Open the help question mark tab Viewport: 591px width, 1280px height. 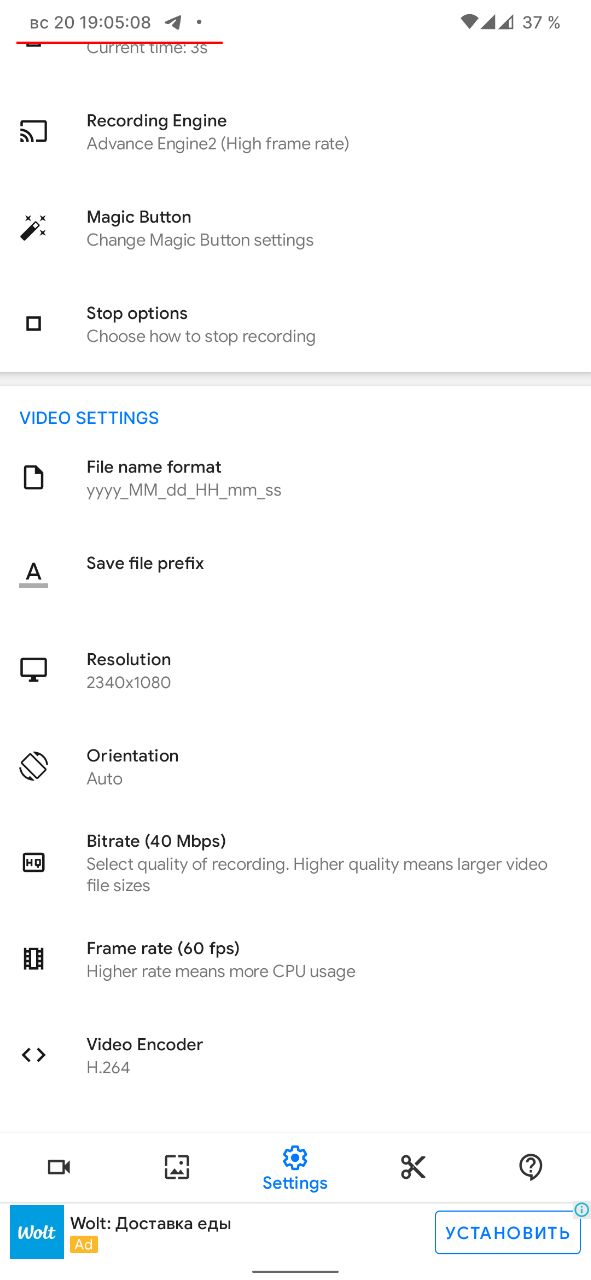pyautogui.click(x=531, y=1167)
